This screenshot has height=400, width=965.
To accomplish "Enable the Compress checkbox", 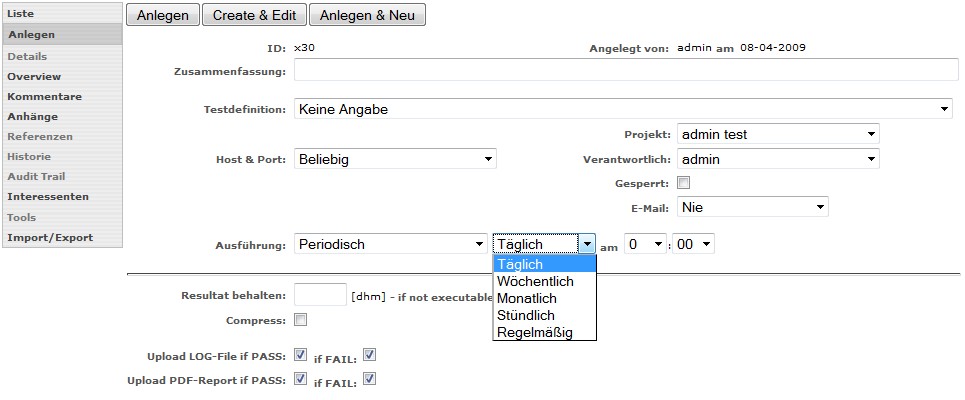I will 301,320.
